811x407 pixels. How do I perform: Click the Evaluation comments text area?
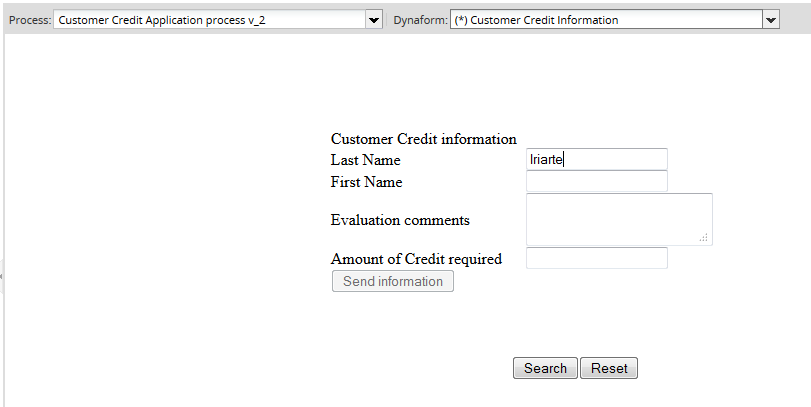point(618,218)
